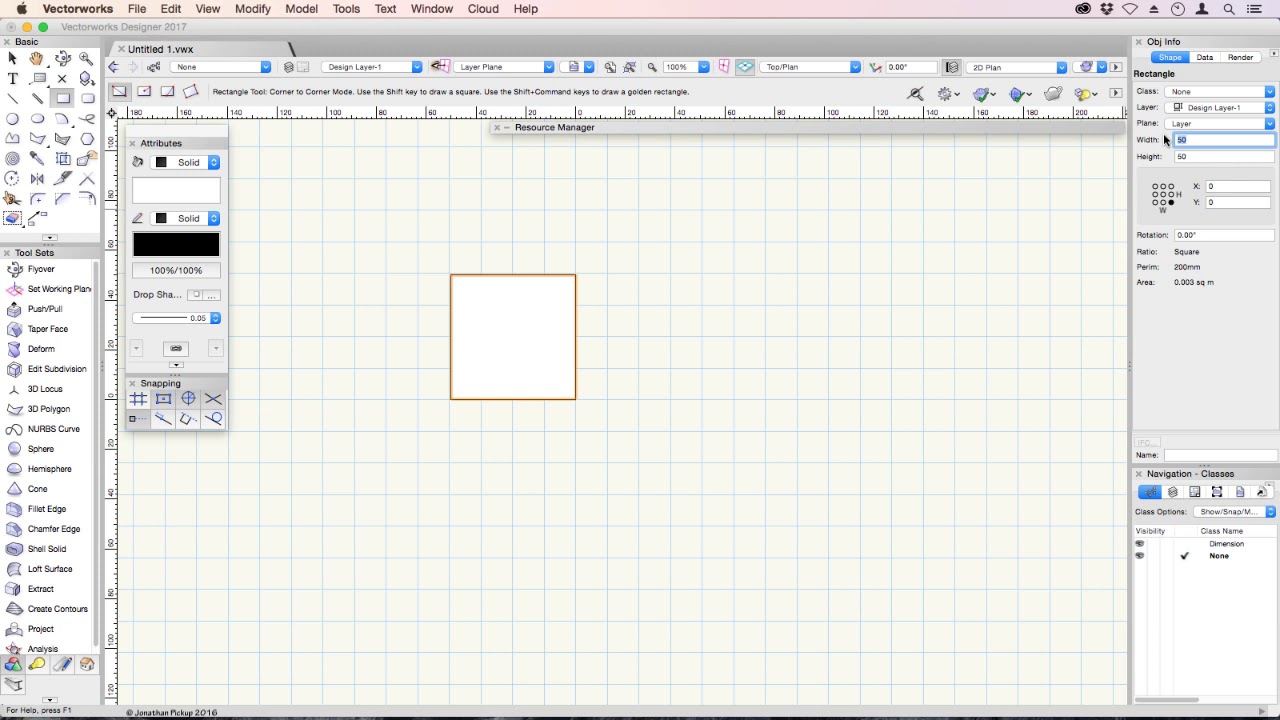This screenshot has width=1280, height=720.
Task: Open the Apple menu
Action: click(21, 9)
